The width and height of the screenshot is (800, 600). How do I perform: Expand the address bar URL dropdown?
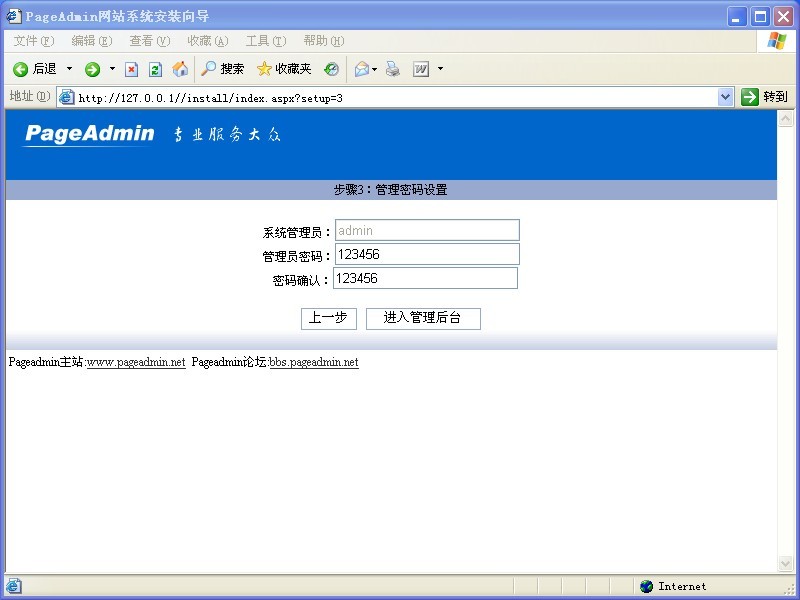(726, 97)
